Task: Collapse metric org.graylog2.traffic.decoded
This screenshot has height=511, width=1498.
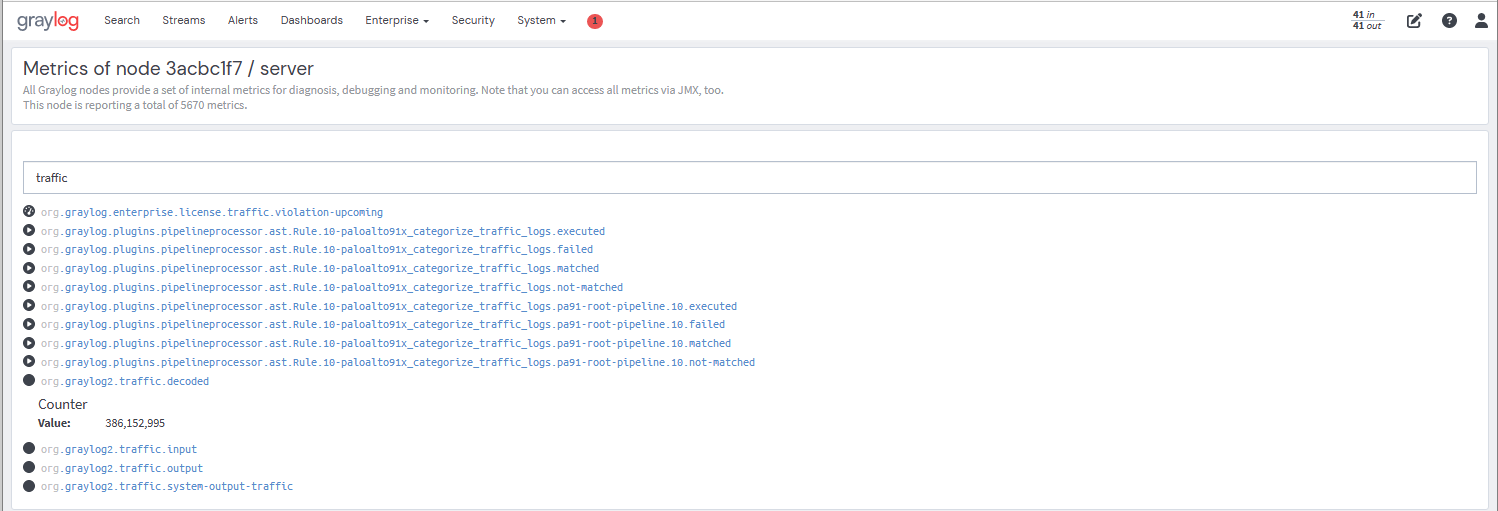Action: pos(125,381)
